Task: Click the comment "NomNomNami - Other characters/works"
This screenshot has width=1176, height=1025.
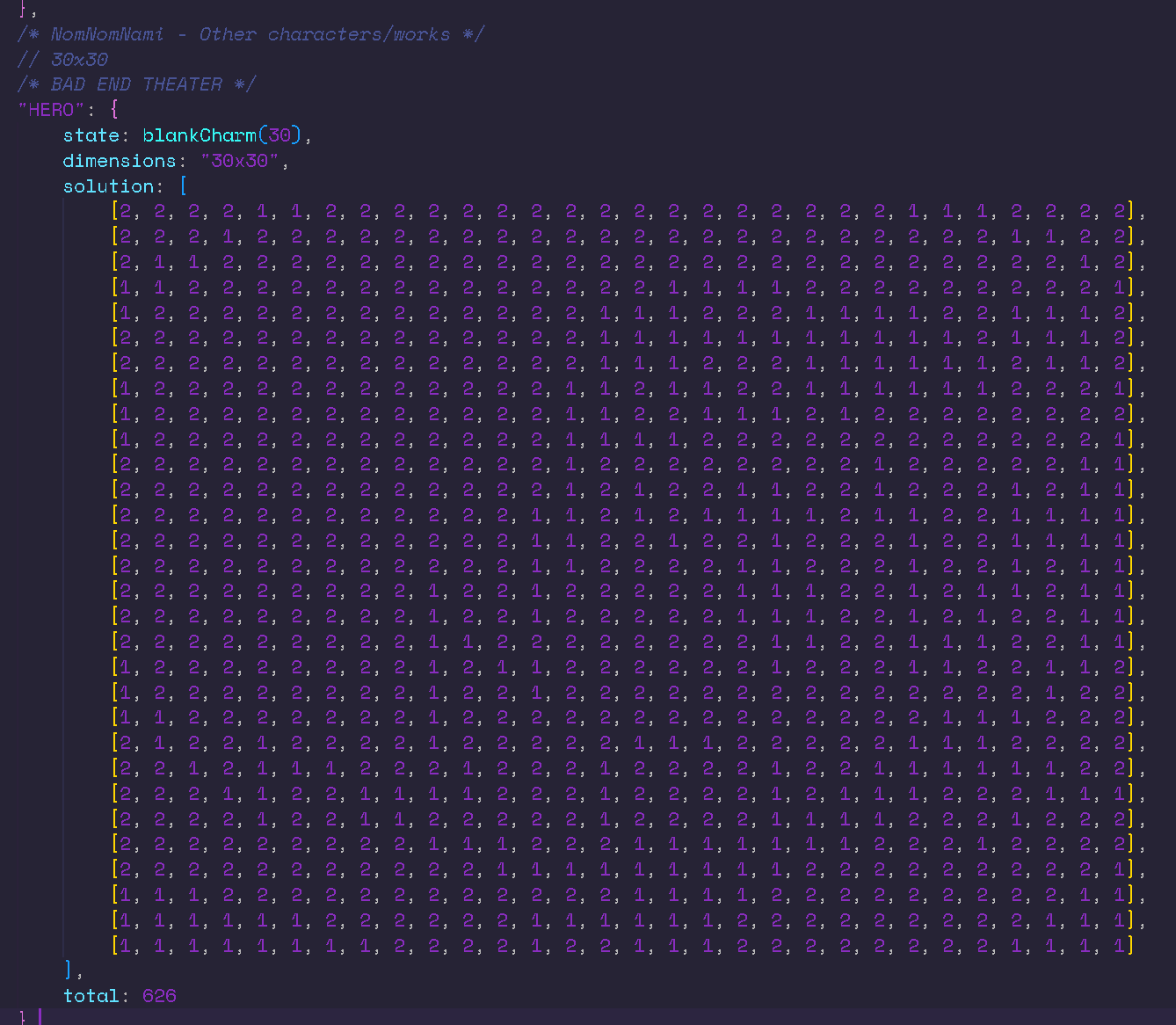Action: 250,34
